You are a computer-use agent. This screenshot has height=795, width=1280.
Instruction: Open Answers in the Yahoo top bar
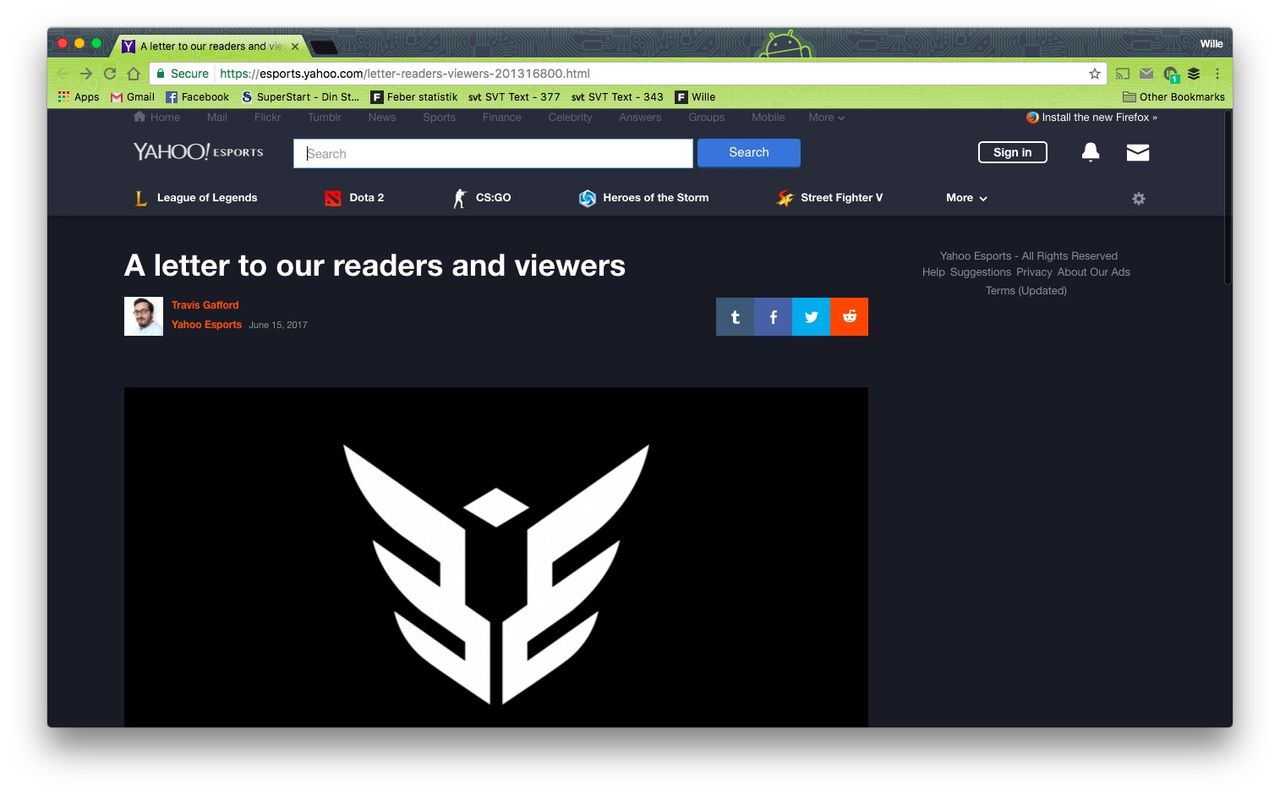(x=640, y=117)
